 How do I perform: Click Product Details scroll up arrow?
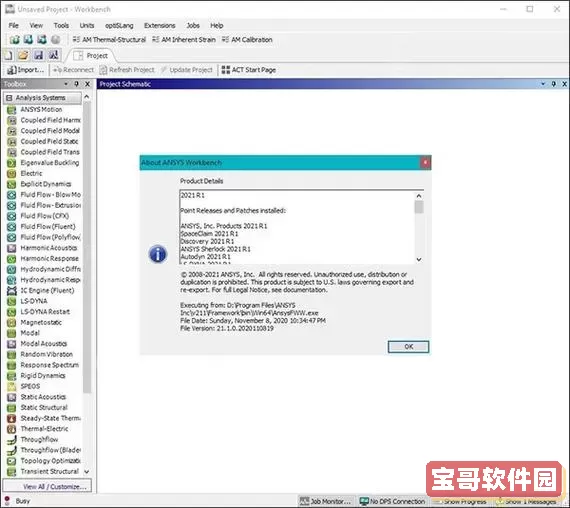pos(419,196)
